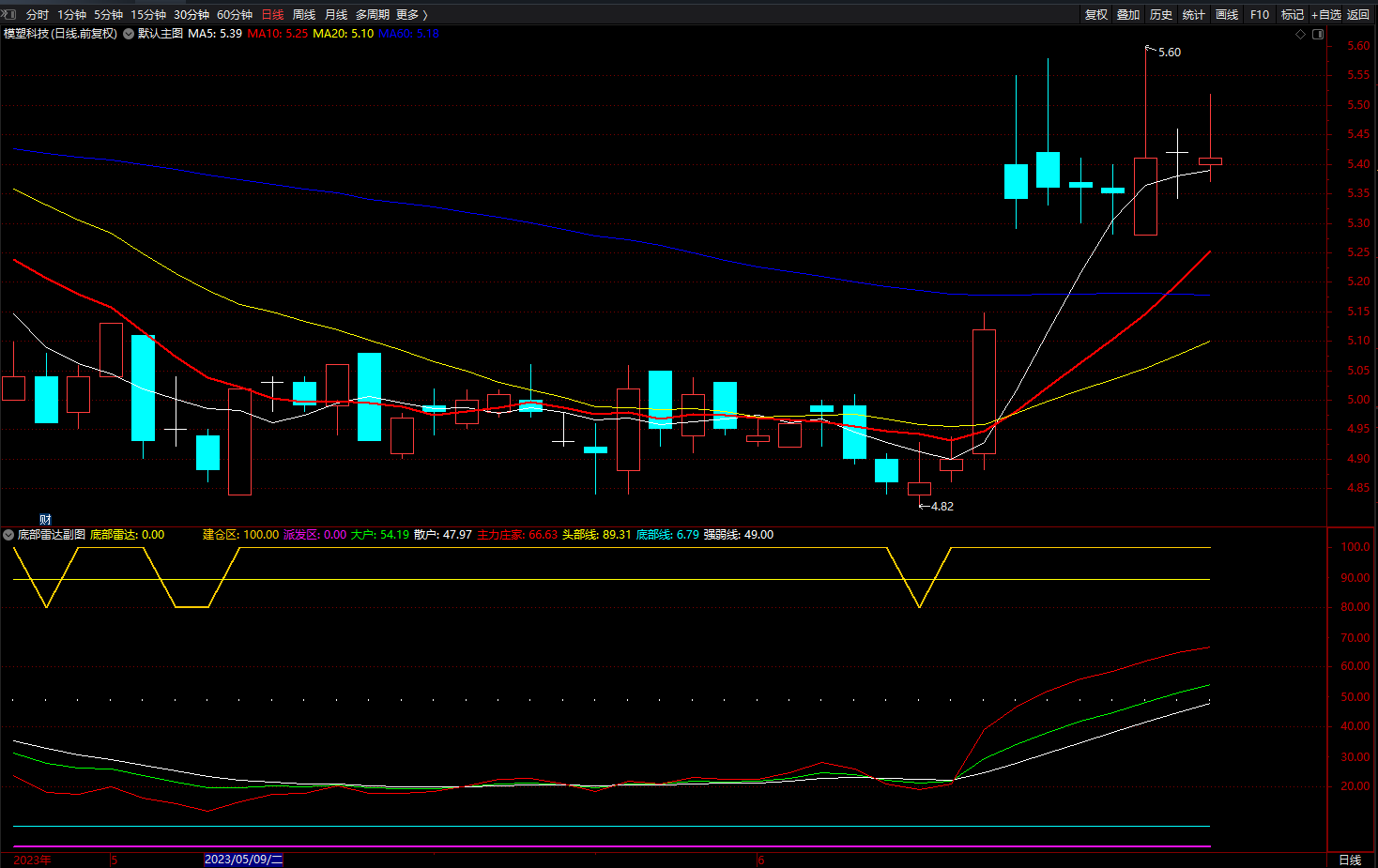The width and height of the screenshot is (1378, 868).
Task: Click the 标记 mark button
Action: click(x=1293, y=14)
